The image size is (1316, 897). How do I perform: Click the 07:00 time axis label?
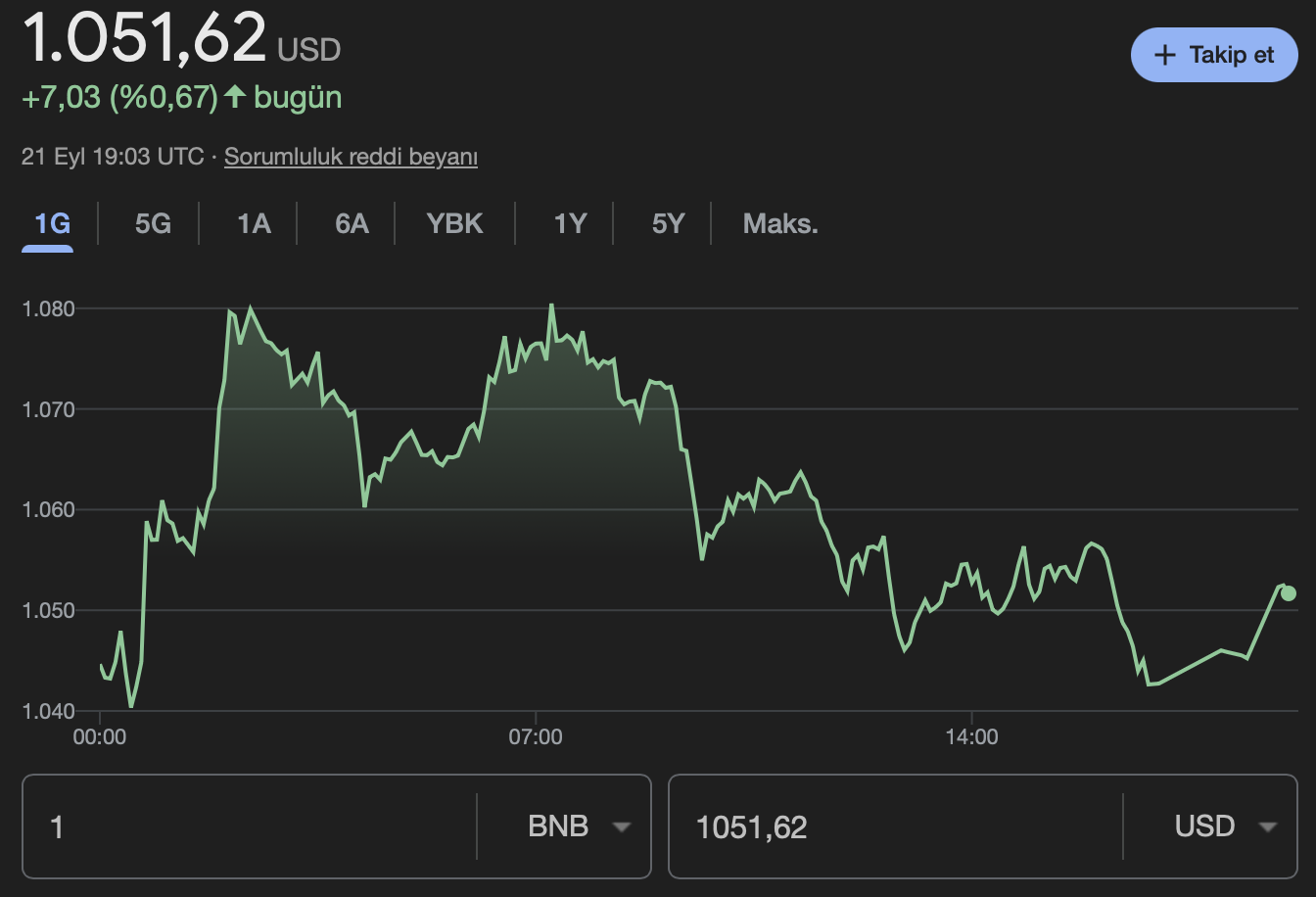(536, 737)
